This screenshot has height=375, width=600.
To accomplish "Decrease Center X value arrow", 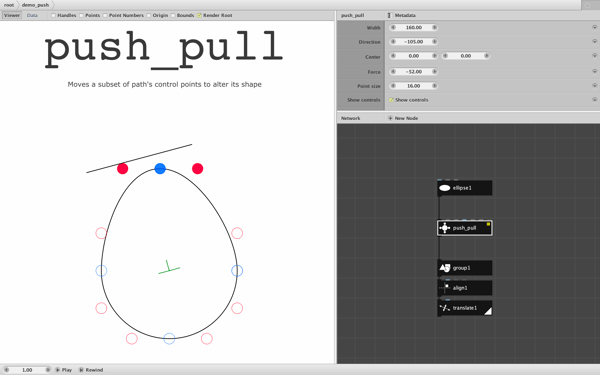I will click(x=393, y=56).
